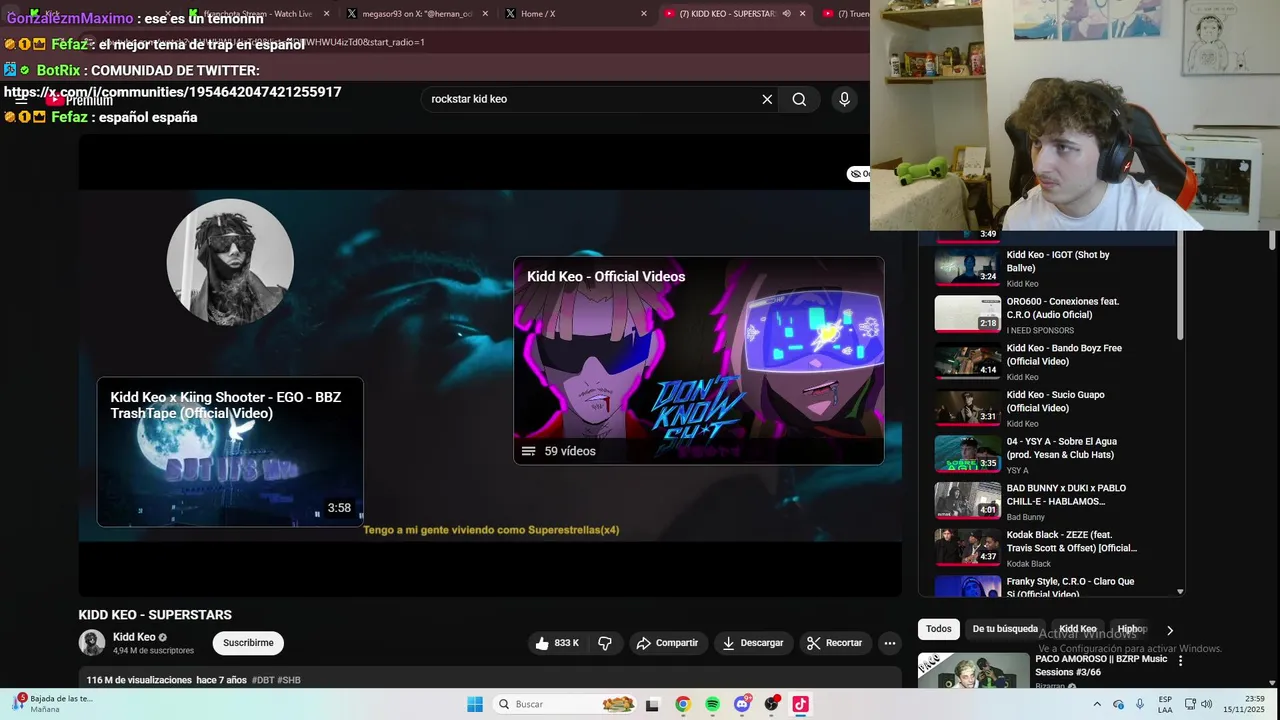The width and height of the screenshot is (1280, 720).
Task: Click the search magnifier button
Action: click(x=799, y=99)
